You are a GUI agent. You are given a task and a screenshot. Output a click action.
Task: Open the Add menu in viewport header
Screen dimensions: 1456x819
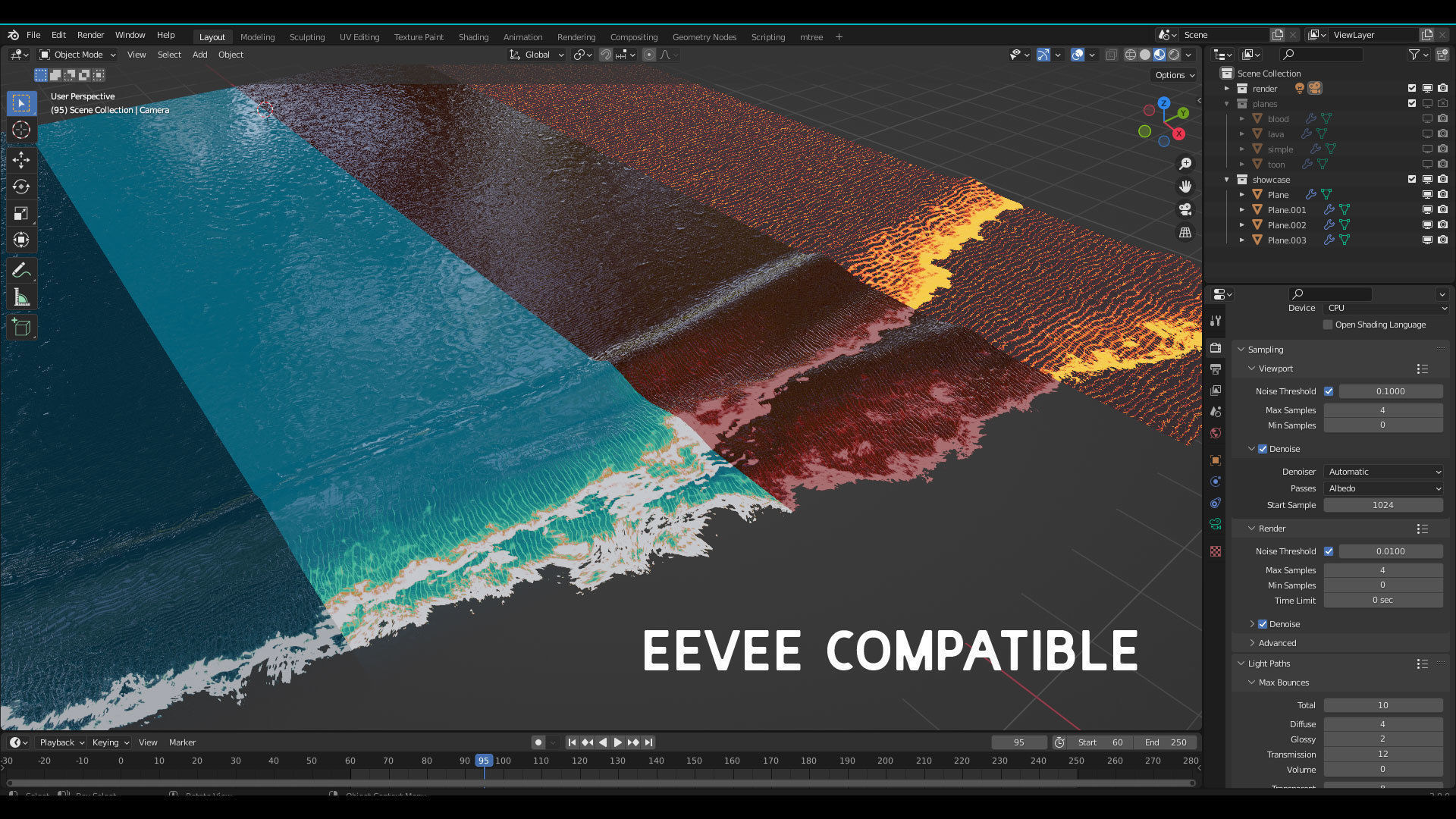pyautogui.click(x=199, y=55)
